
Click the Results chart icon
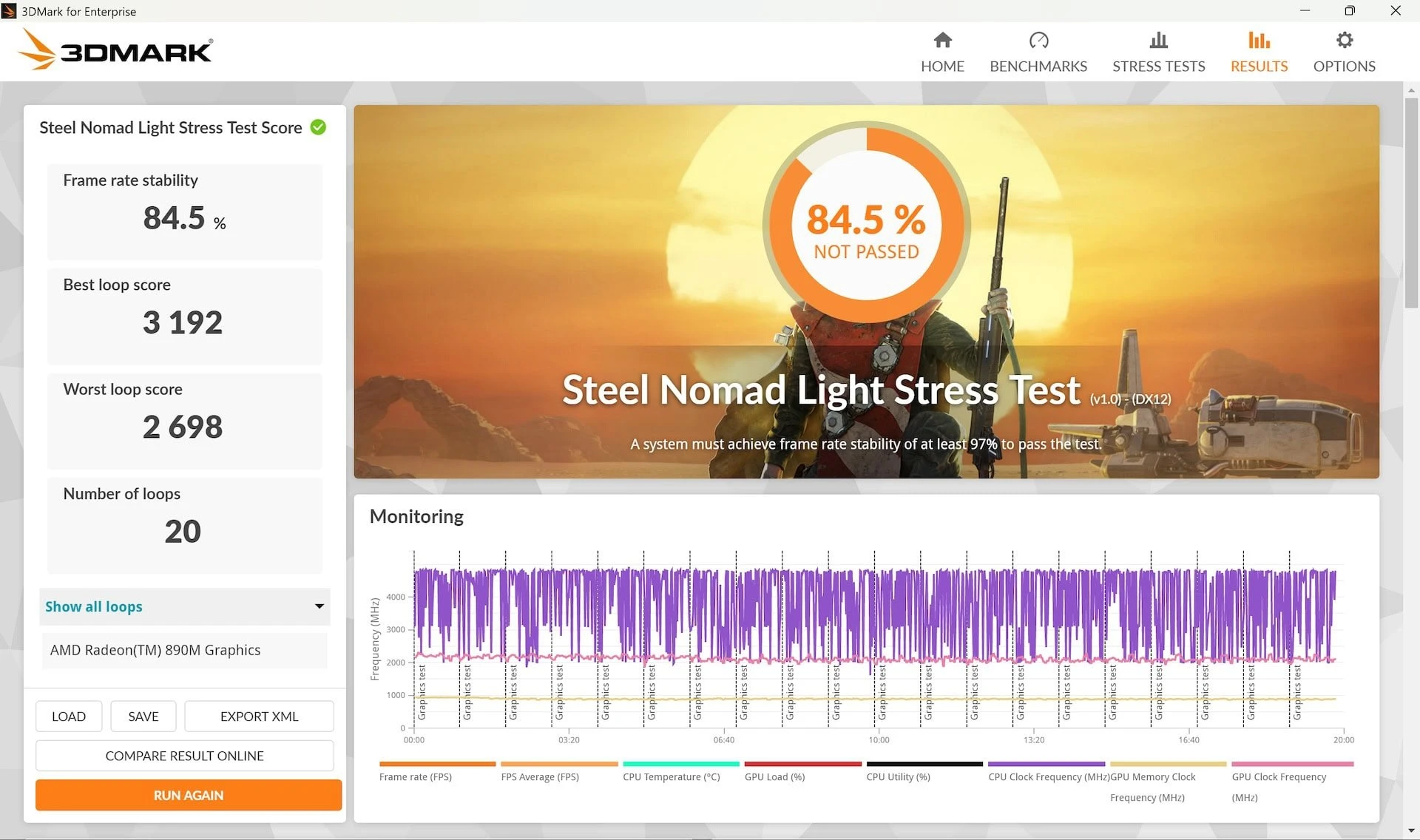coord(1259,40)
